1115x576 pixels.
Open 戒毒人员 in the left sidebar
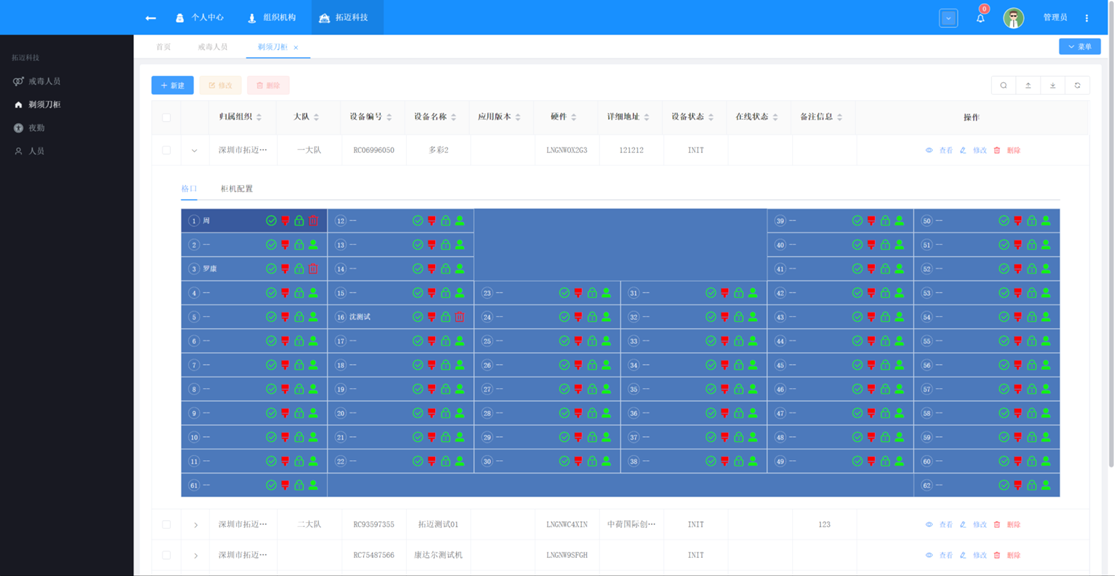click(x=43, y=81)
